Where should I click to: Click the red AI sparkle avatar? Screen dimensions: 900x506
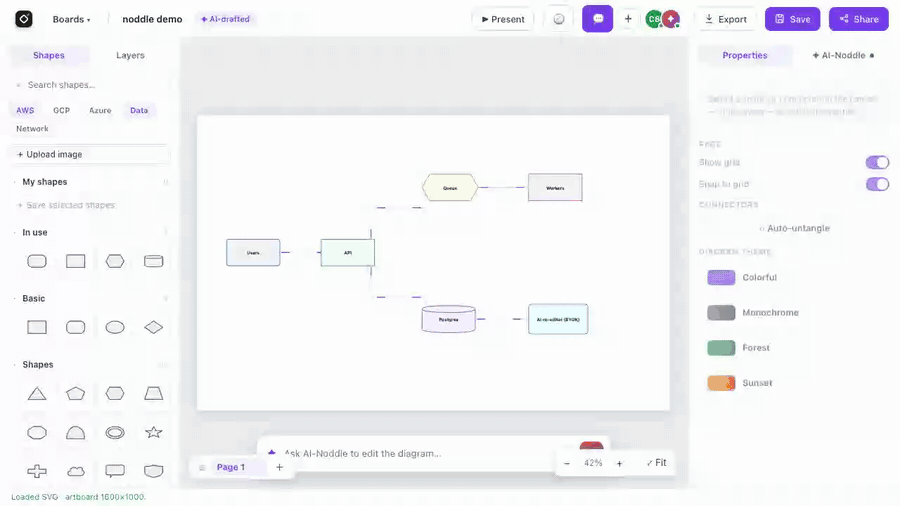(670, 19)
